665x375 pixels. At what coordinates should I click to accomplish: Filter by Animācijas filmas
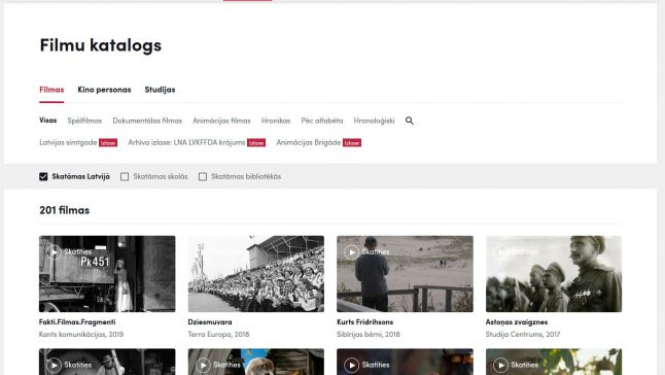pos(222,121)
